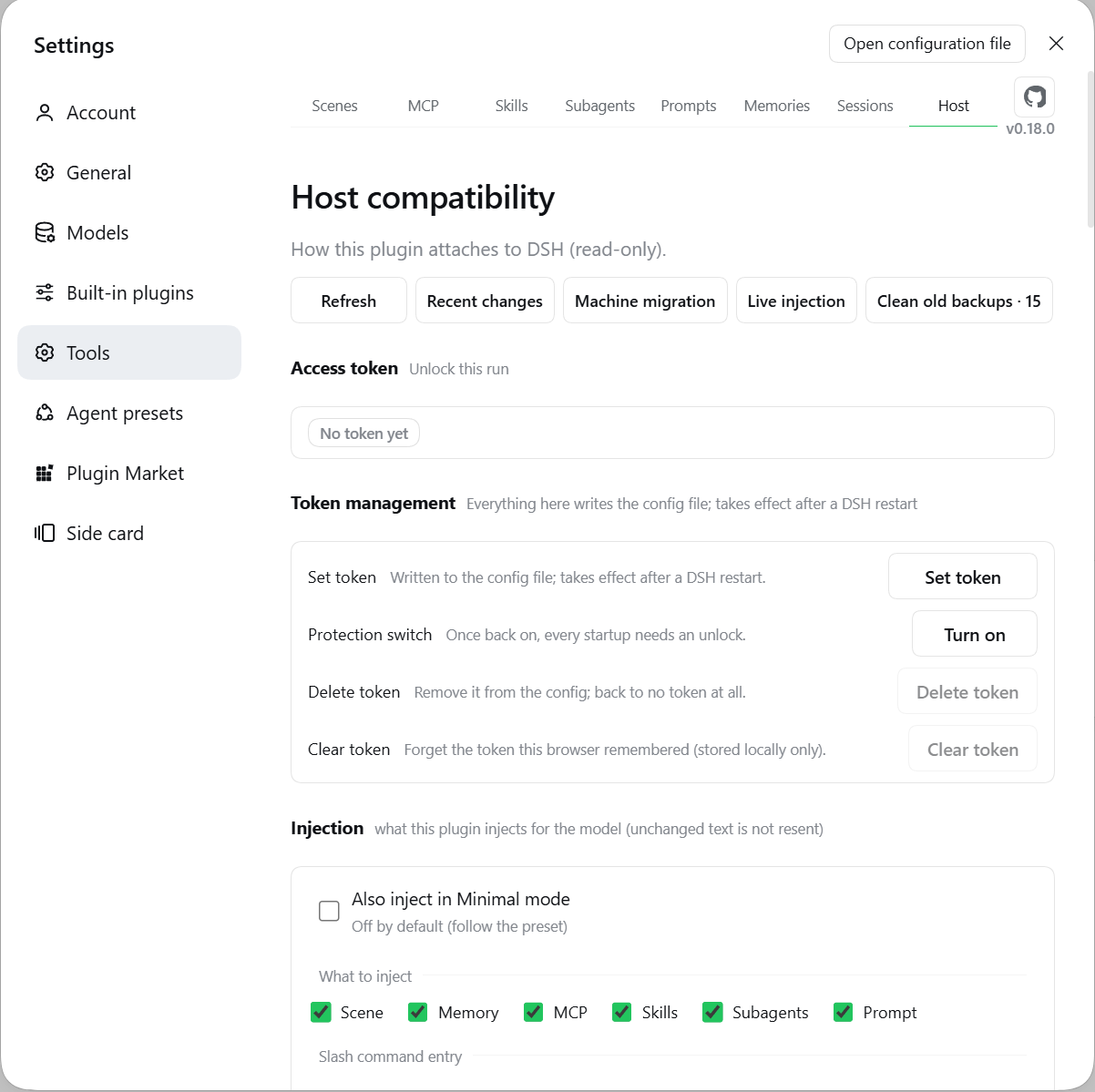Click the Access token heading

click(344, 368)
